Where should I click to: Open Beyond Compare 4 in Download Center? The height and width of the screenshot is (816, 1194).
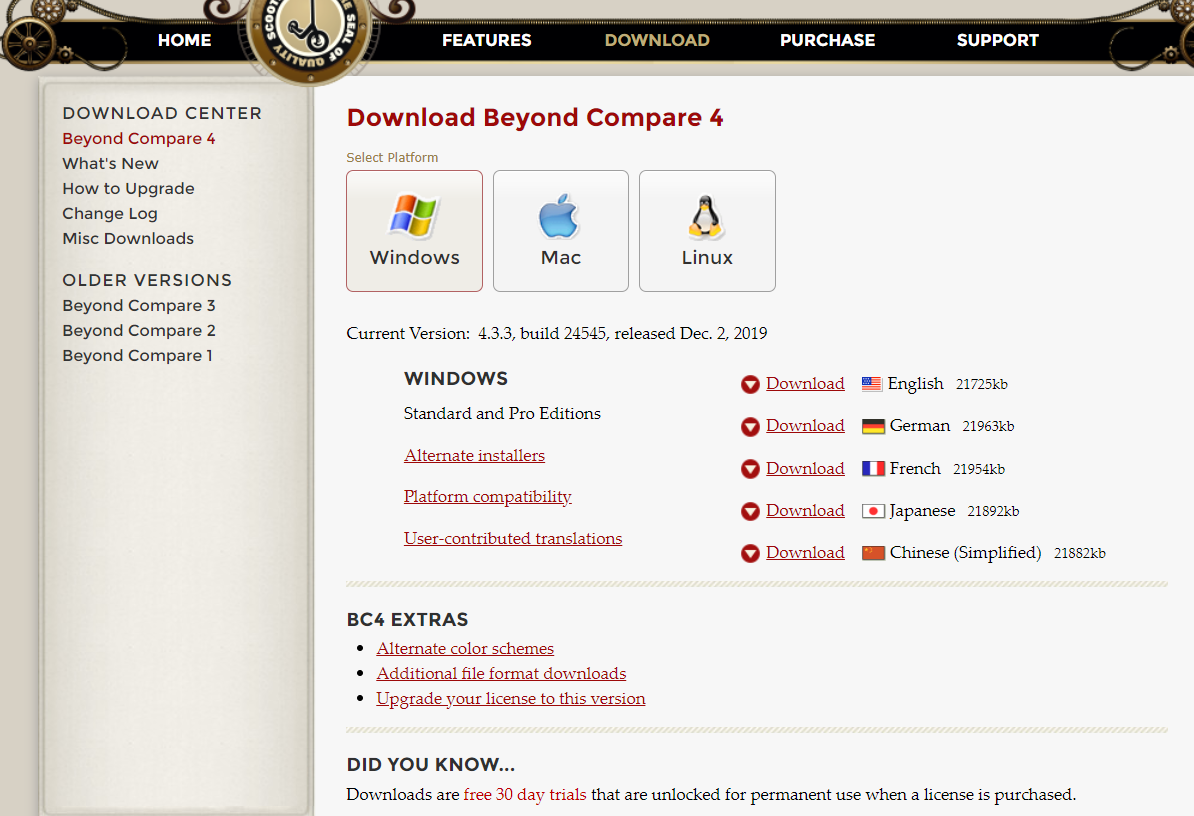coord(139,139)
